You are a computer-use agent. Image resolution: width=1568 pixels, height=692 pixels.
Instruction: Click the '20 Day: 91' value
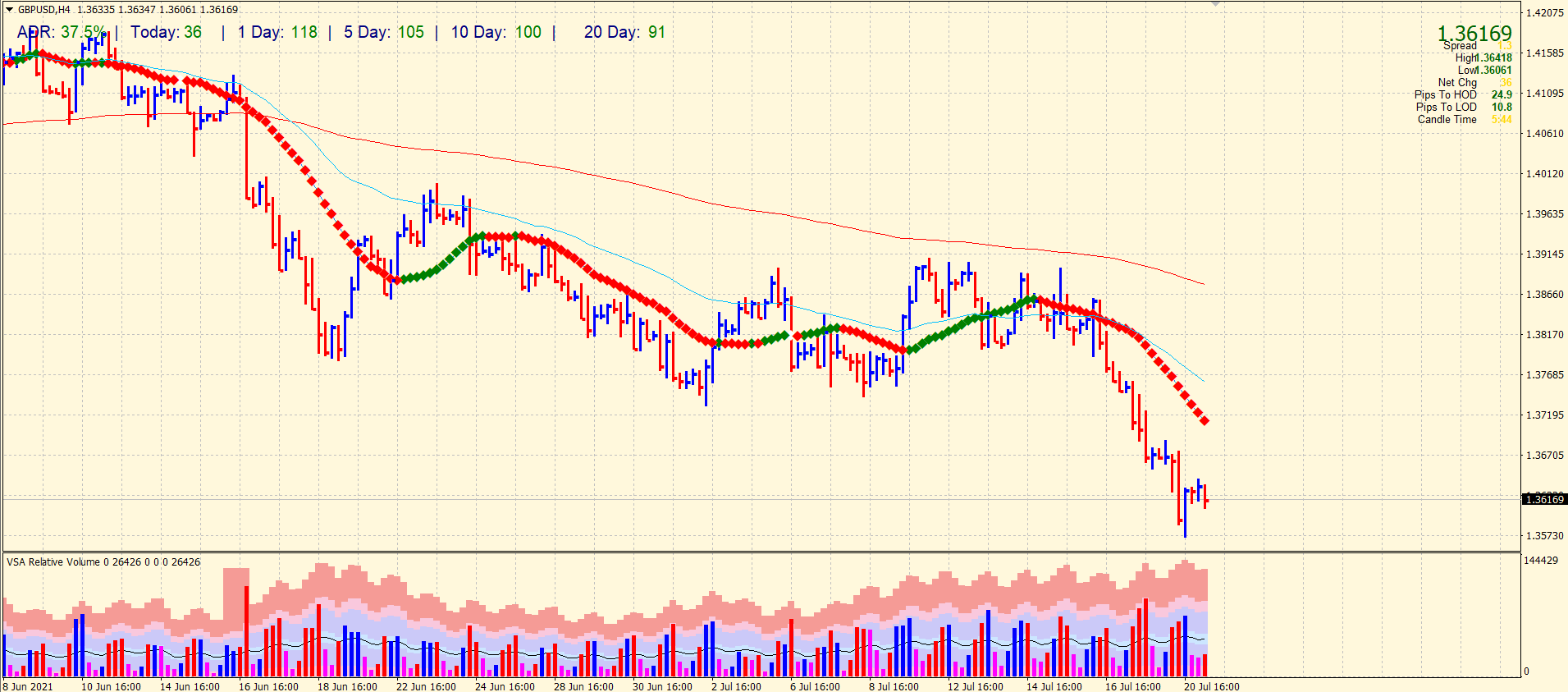(624, 32)
